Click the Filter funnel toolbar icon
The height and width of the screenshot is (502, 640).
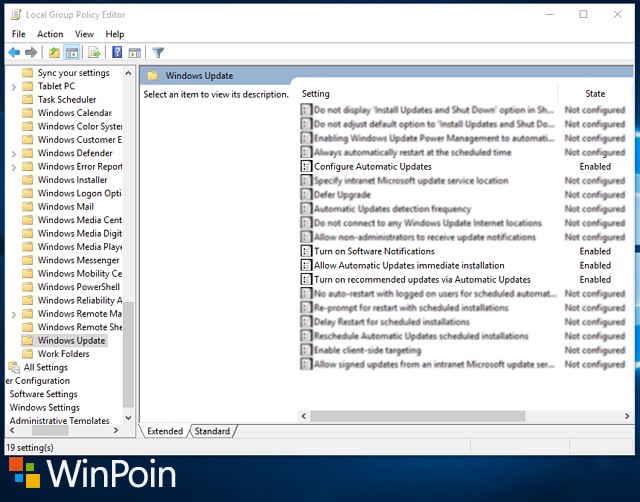coord(158,52)
